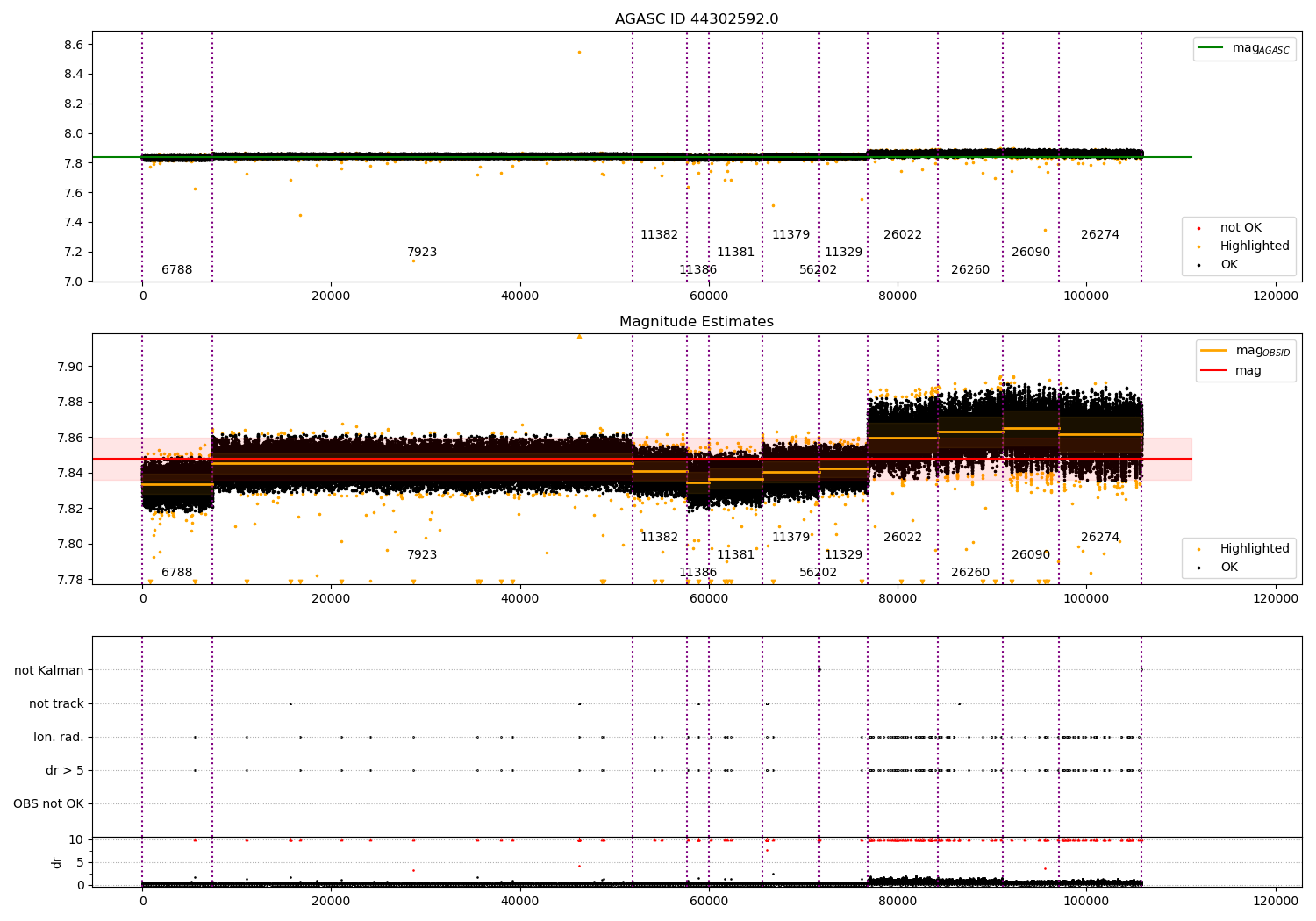Click the red 'mag' legend entry
Screen dimensions: 1316x921
pyautogui.click(x=1231, y=371)
